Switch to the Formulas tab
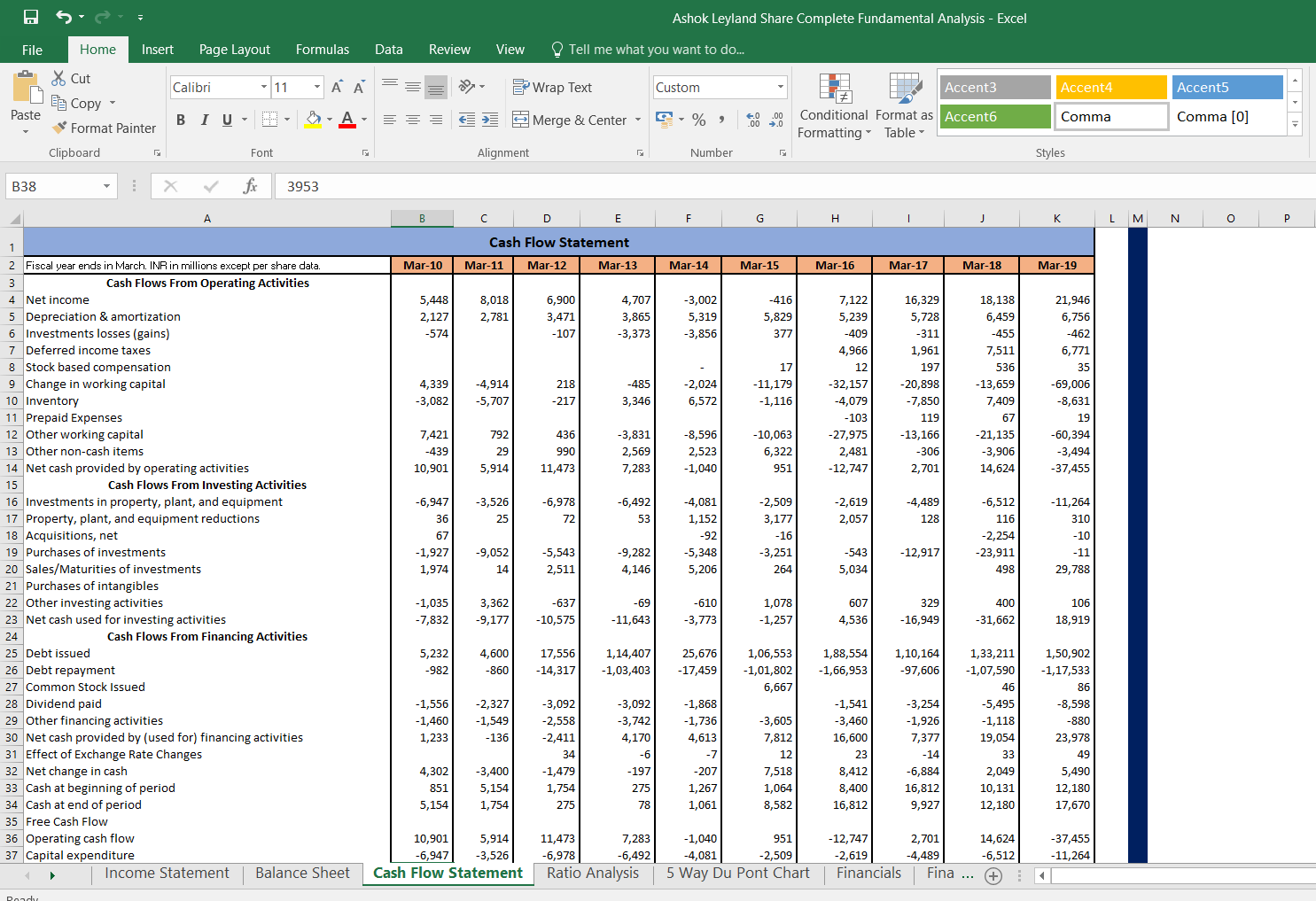 (323, 50)
